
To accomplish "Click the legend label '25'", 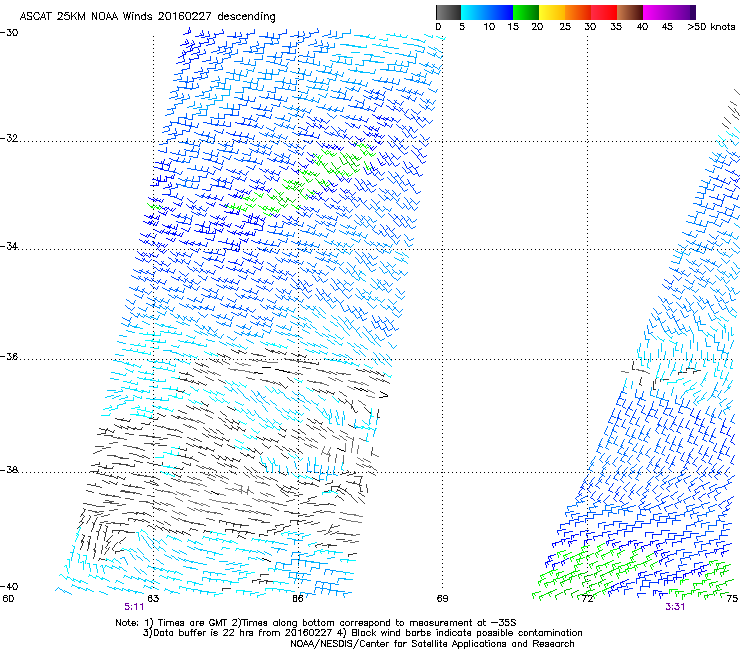I will pos(565,27).
